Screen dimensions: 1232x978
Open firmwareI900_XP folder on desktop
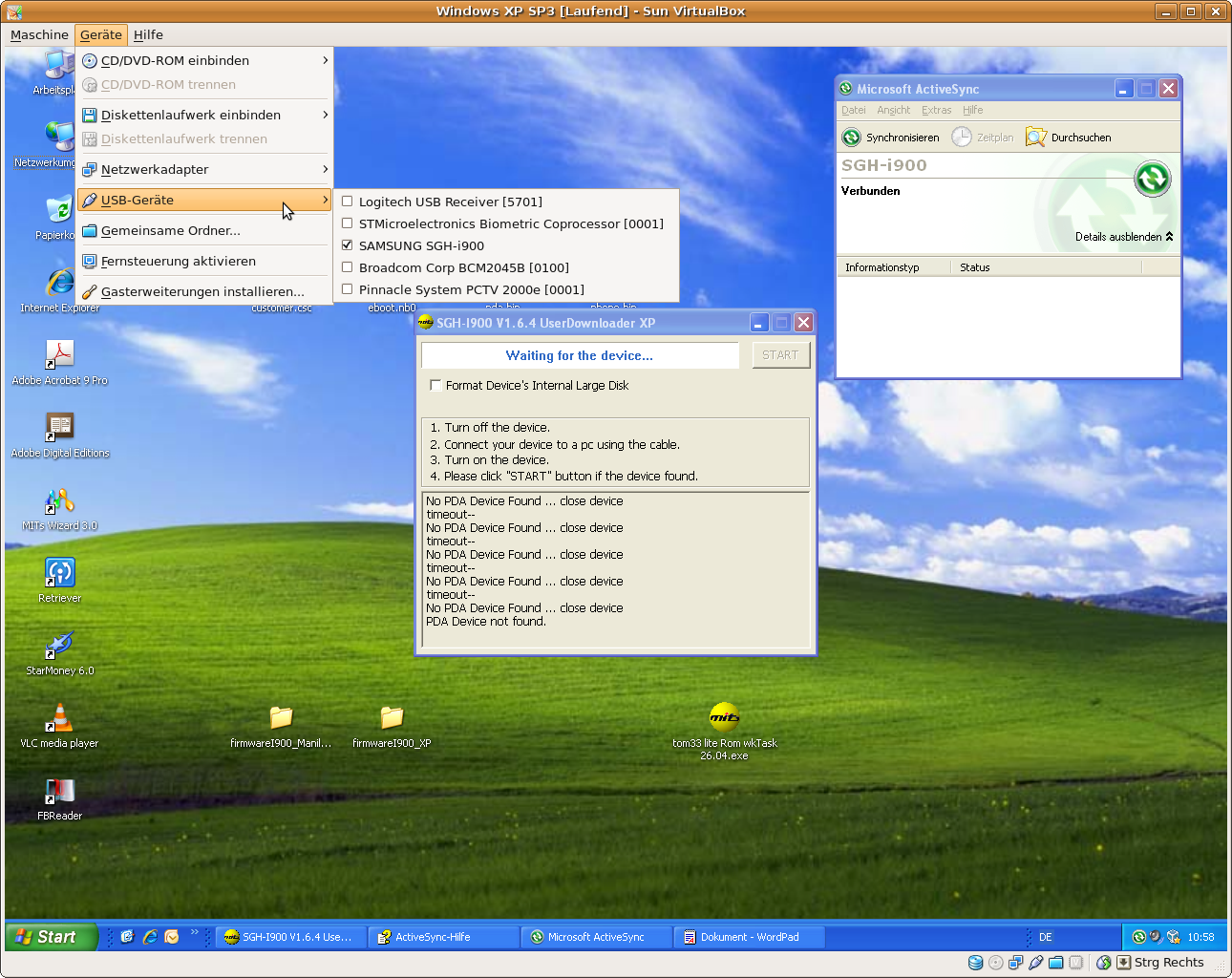(x=392, y=725)
